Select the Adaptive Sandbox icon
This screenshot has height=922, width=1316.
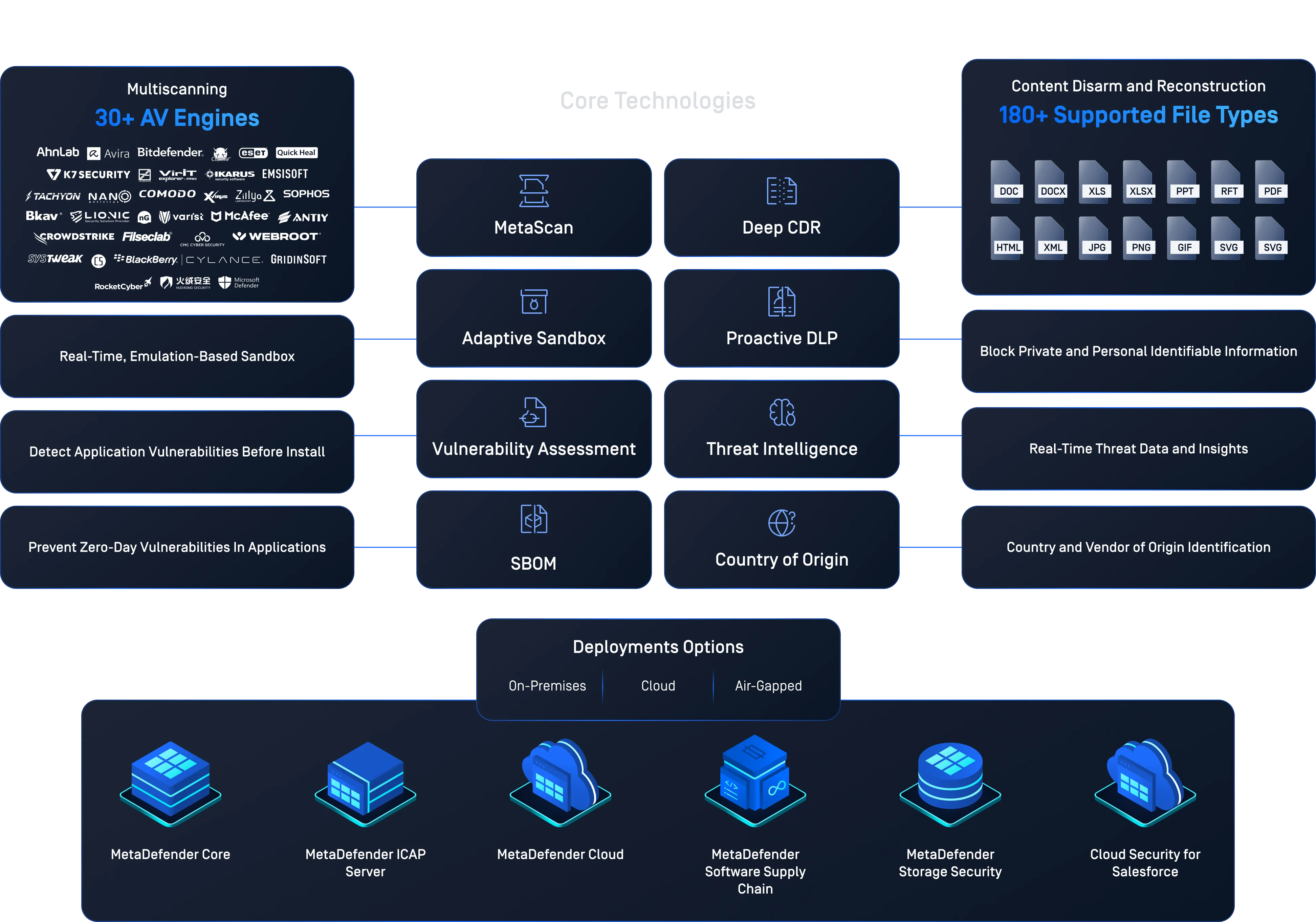[x=534, y=302]
